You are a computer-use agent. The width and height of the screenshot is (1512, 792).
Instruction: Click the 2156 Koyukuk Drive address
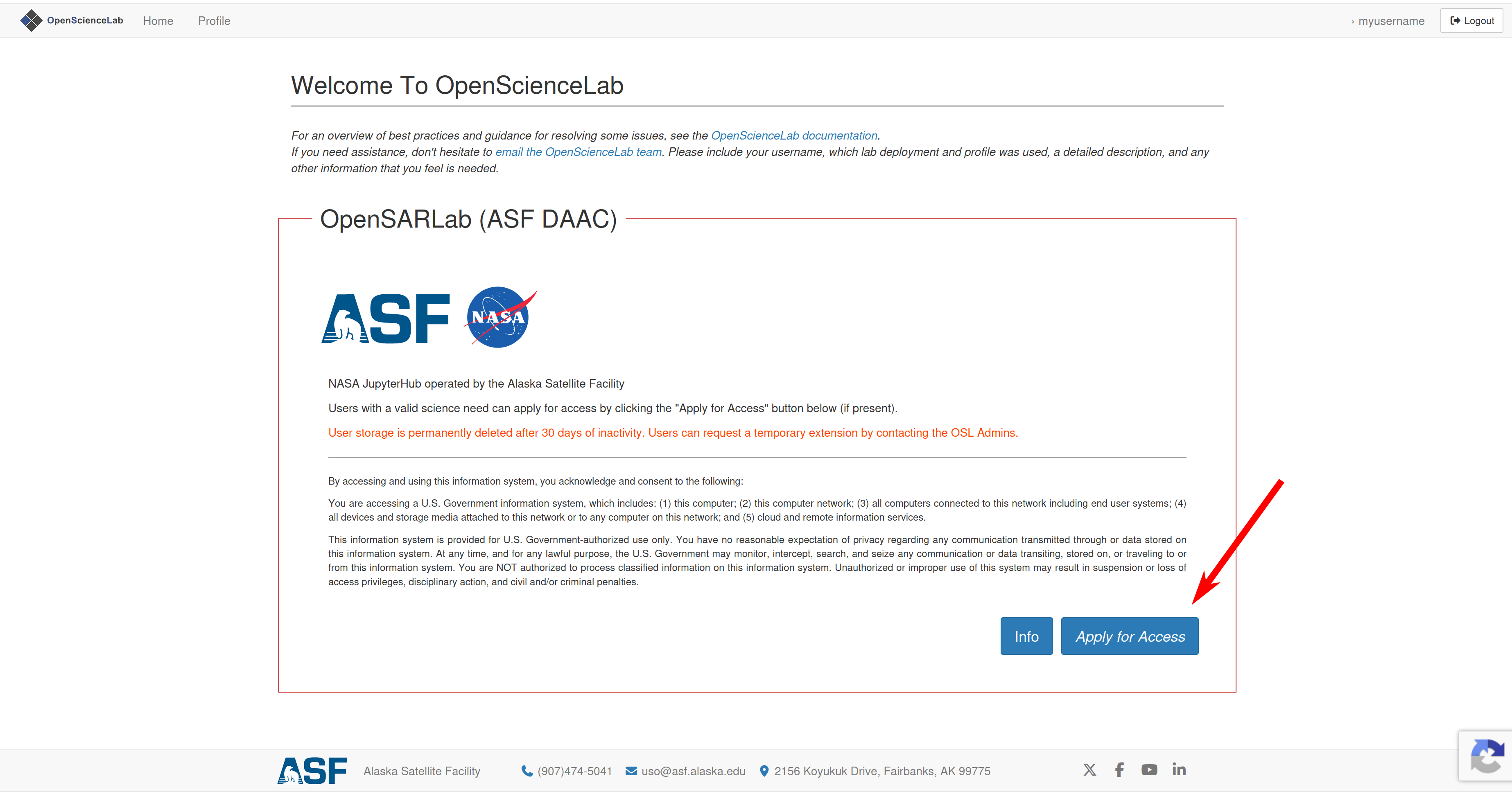[x=882, y=772]
